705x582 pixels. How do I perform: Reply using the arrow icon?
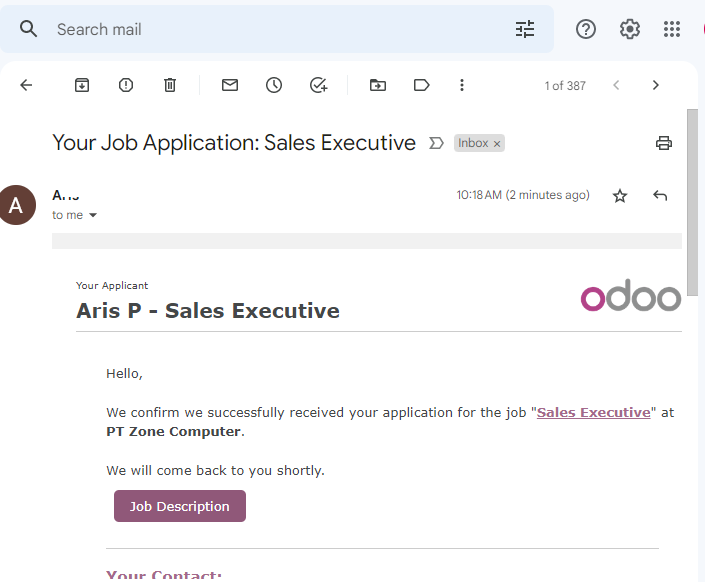(660, 196)
